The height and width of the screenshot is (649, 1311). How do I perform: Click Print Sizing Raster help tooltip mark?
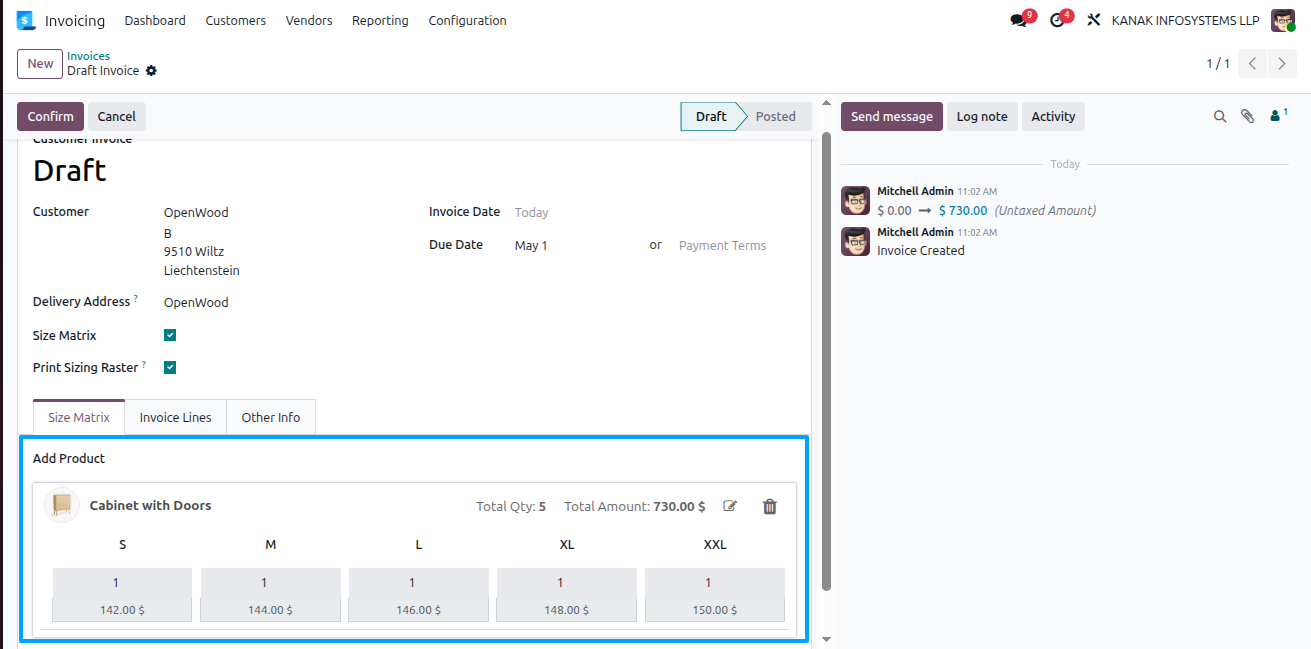[x=144, y=365]
